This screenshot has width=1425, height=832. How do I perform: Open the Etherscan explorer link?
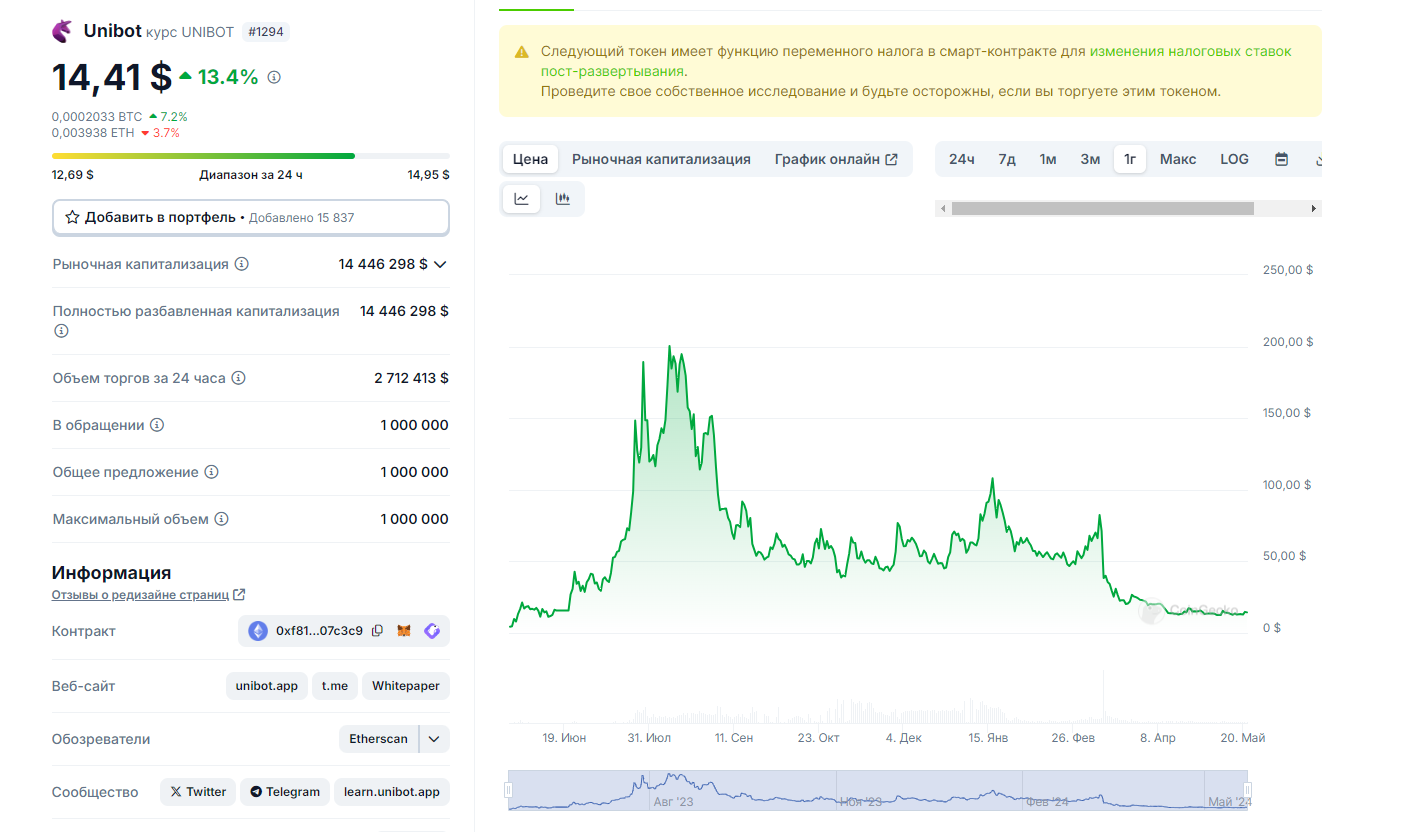tap(379, 739)
